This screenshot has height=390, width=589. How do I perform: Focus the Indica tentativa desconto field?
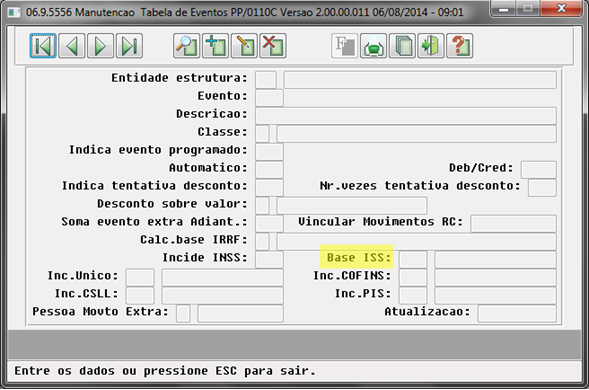(269, 188)
